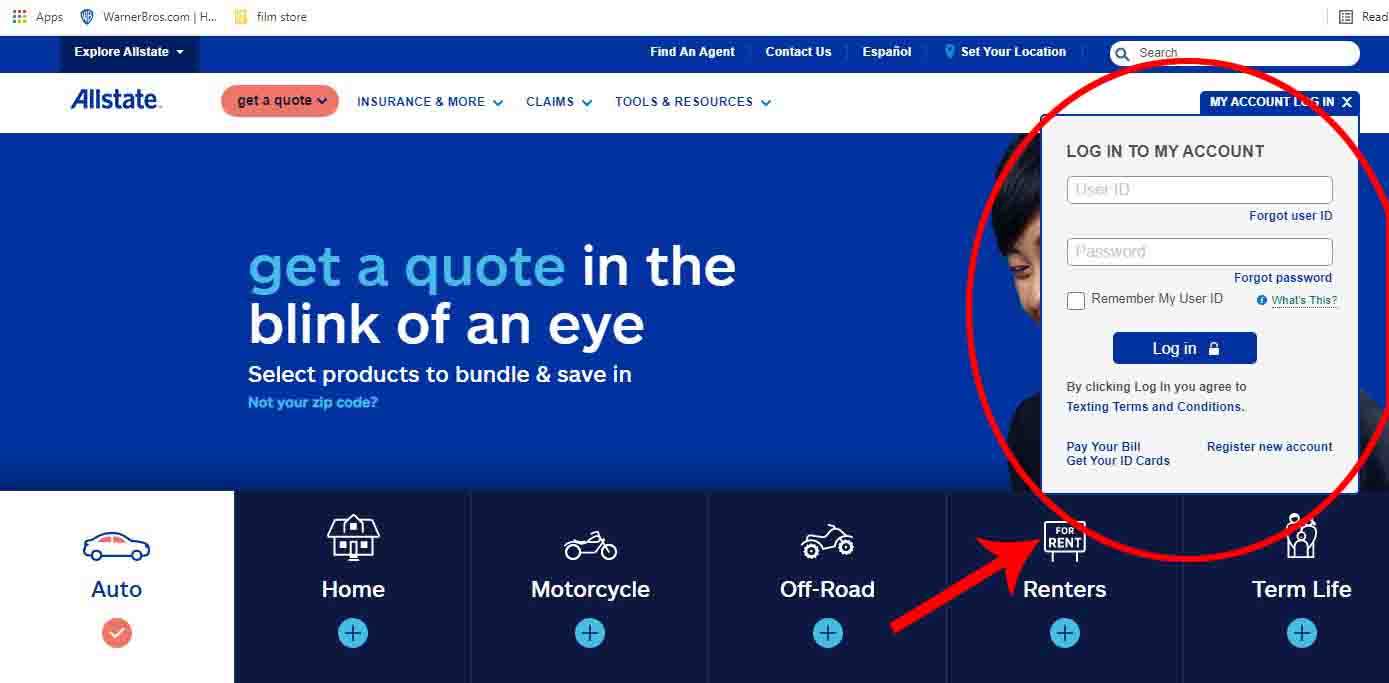Select the Motorcycle icon

tap(590, 546)
